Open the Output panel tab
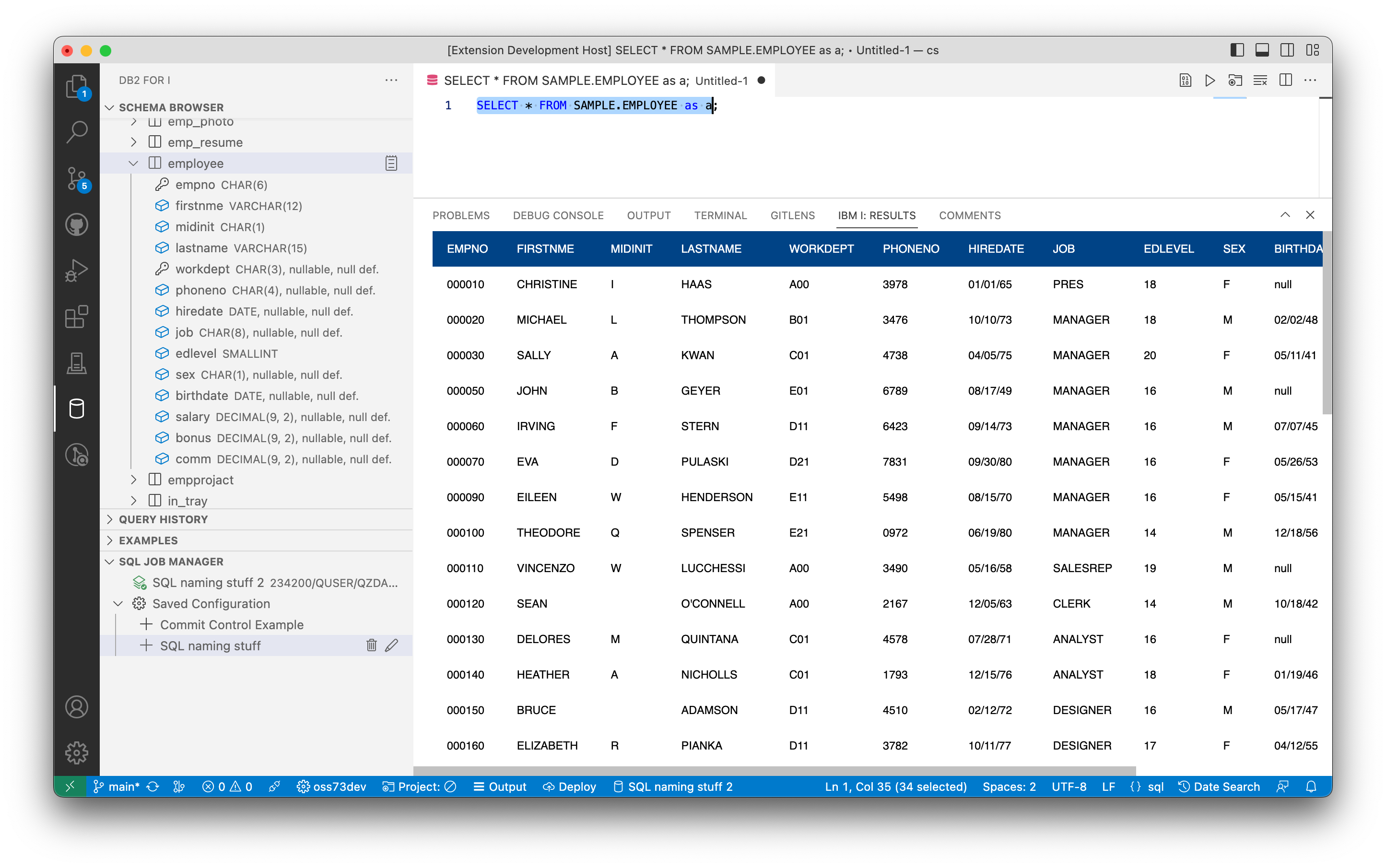This screenshot has width=1386, height=868. point(648,215)
